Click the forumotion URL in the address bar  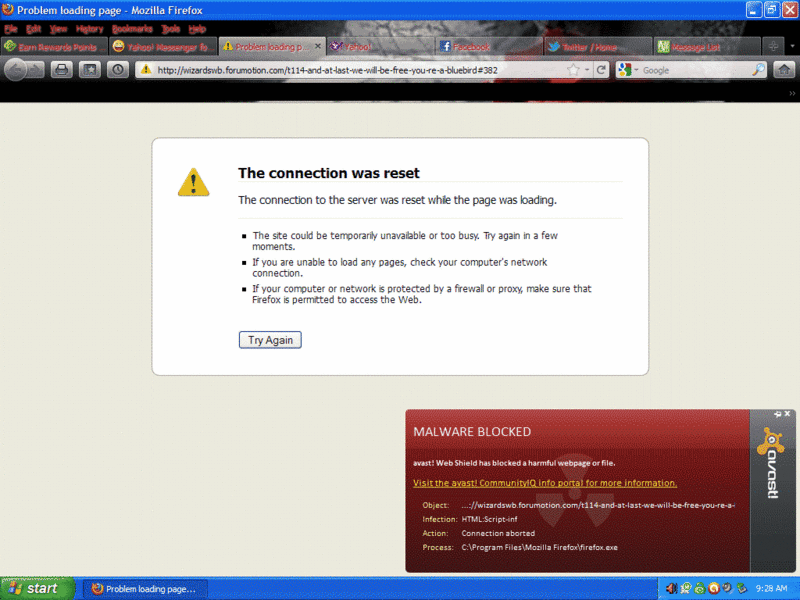coord(327,70)
